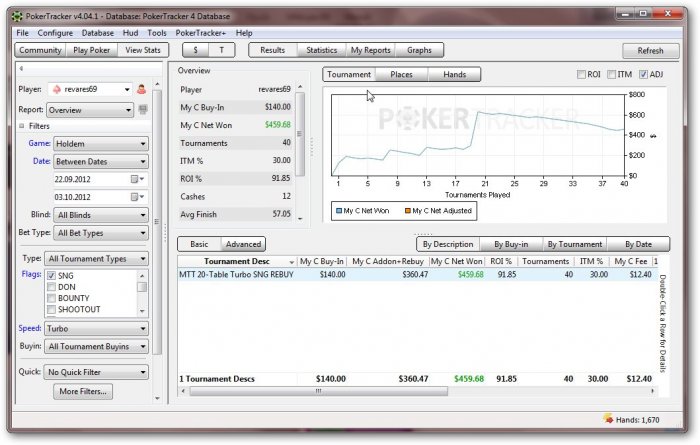
Task: Click the hands status icon in status bar
Action: tap(608, 419)
